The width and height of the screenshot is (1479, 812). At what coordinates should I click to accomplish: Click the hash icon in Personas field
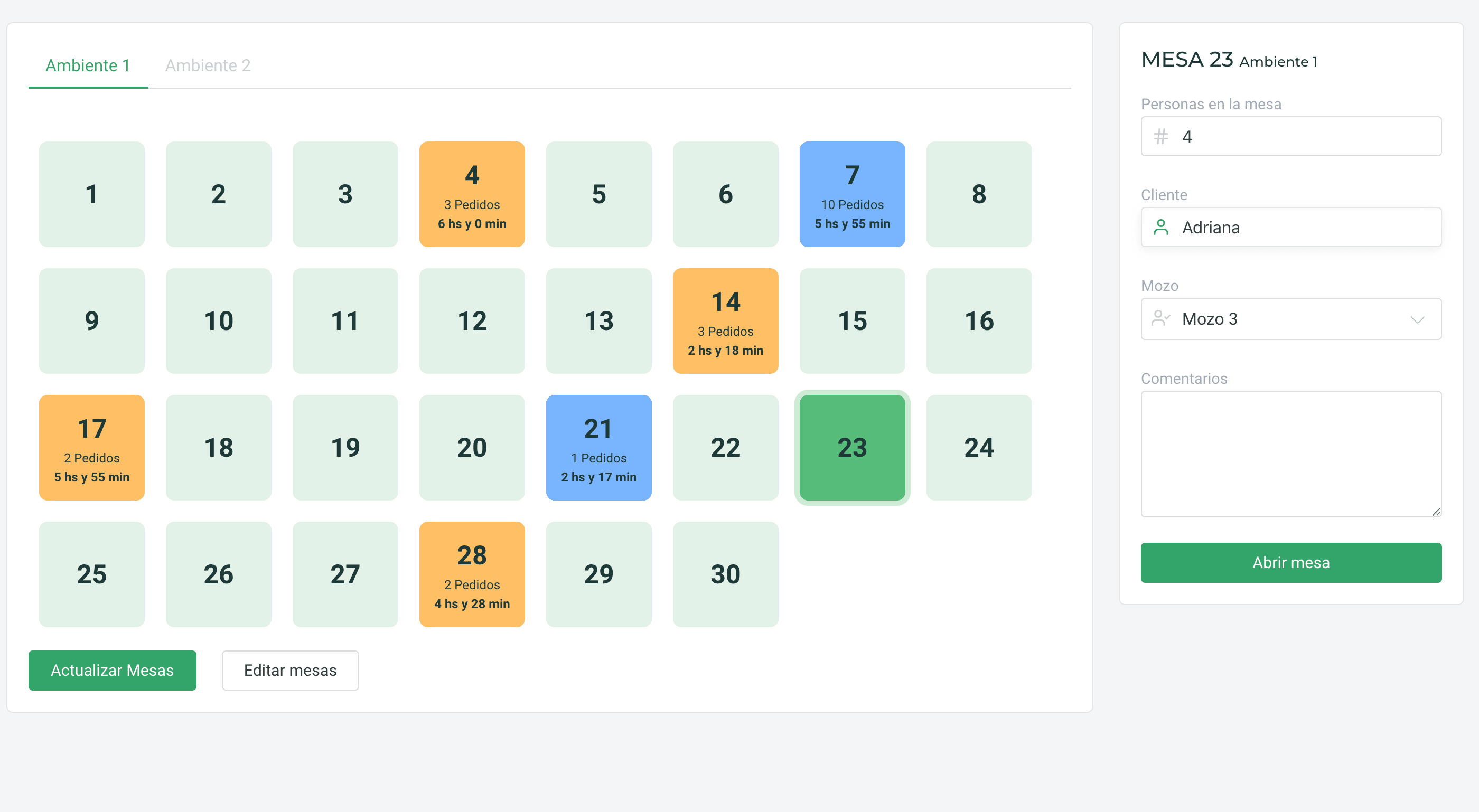tap(1161, 137)
